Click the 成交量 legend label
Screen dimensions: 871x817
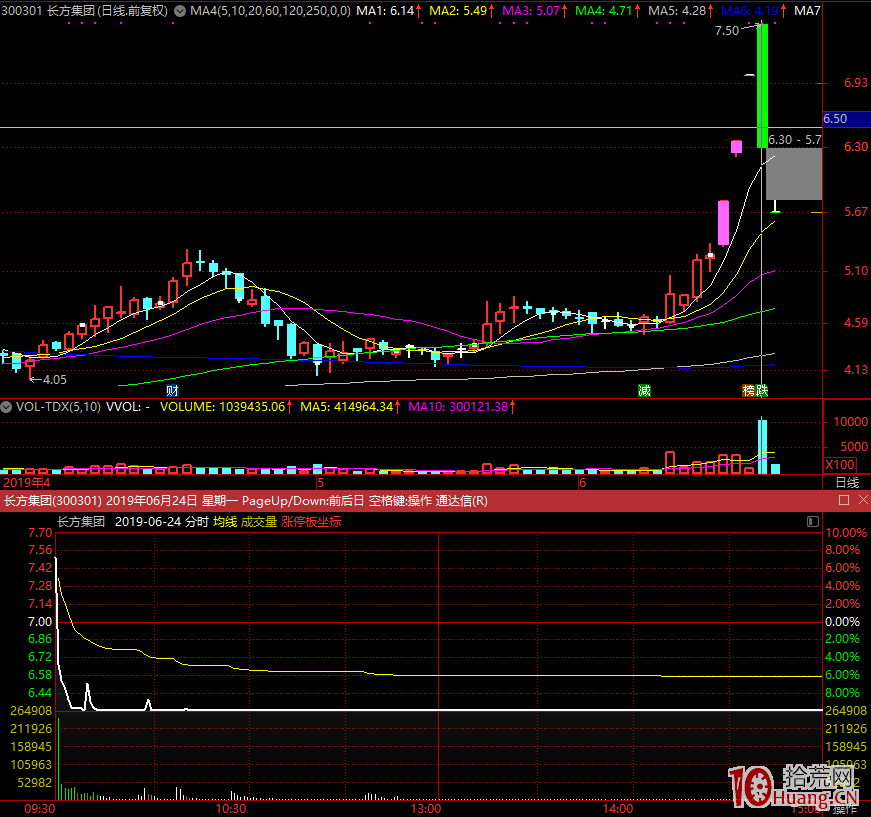259,522
